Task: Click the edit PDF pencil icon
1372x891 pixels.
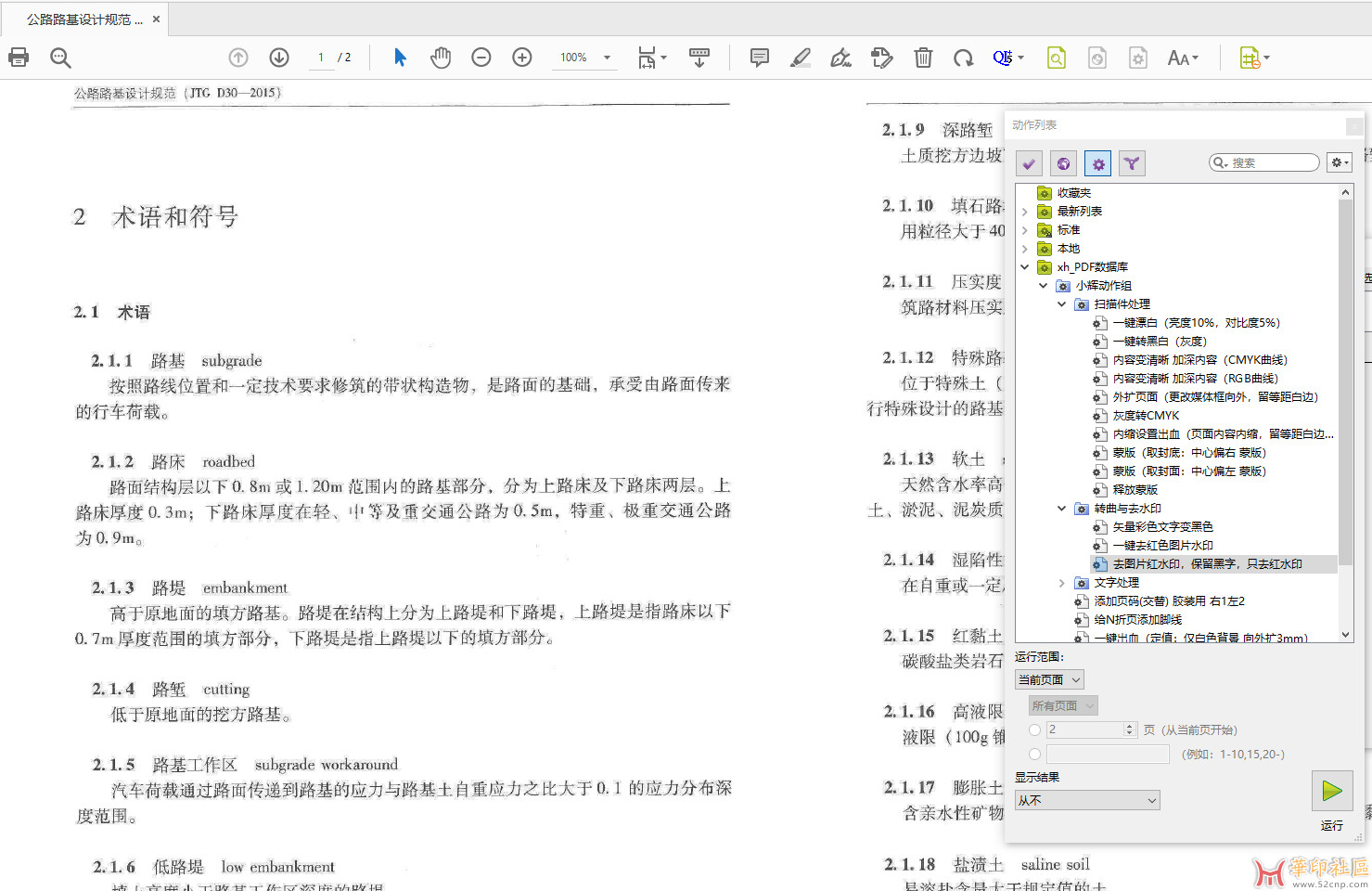Action: (882, 58)
